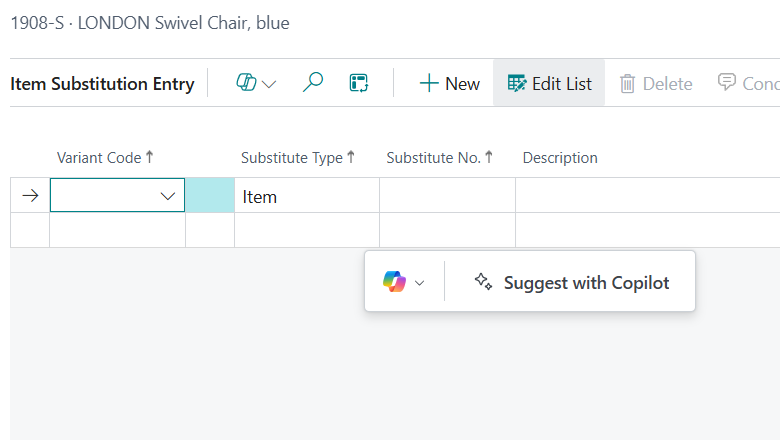Click the Description column header
The image size is (780, 440).
point(560,157)
